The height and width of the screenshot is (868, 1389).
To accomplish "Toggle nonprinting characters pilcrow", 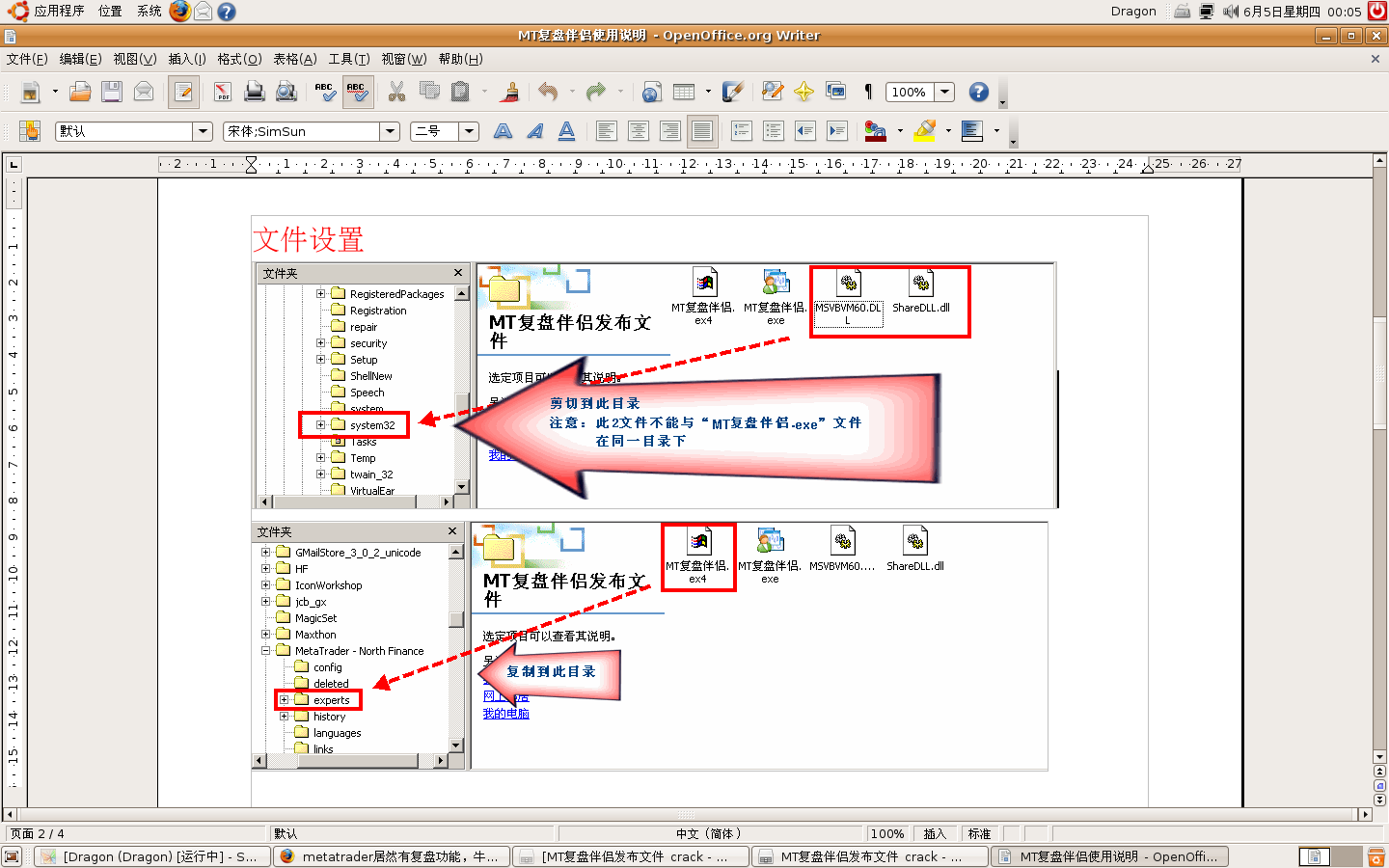I will [867, 92].
